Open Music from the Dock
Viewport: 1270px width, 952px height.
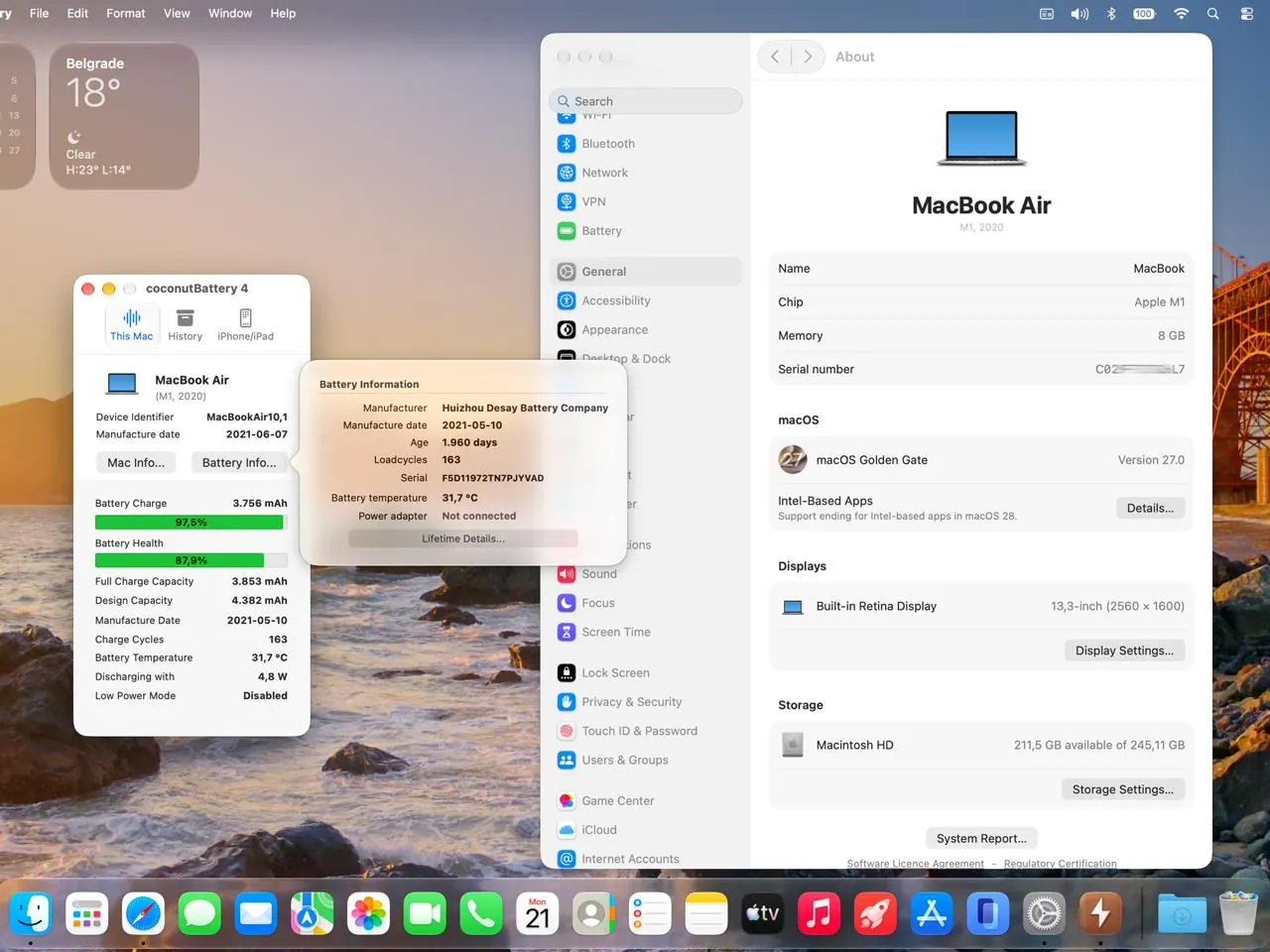tap(819, 913)
